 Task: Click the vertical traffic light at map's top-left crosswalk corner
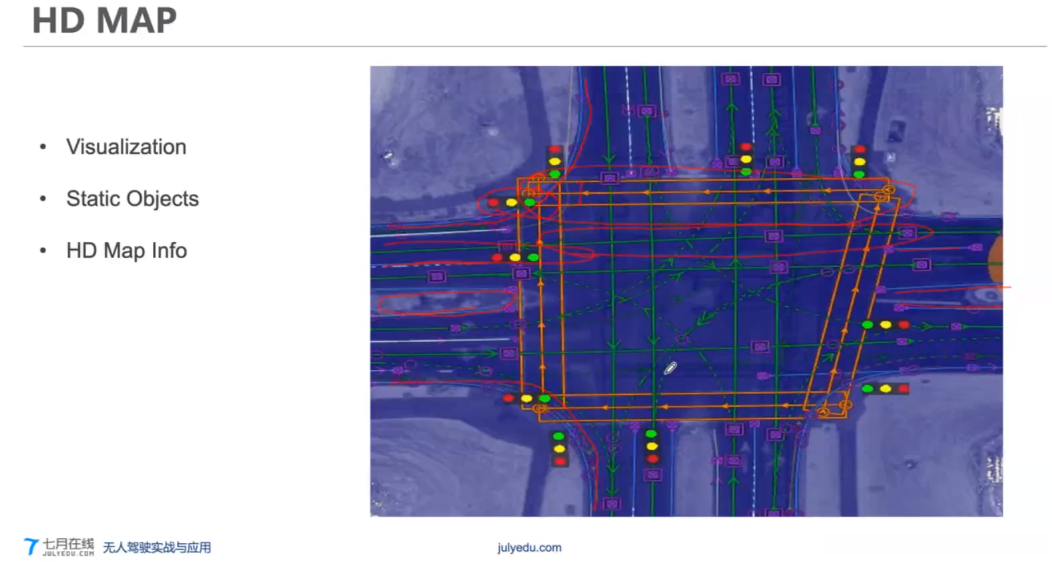click(555, 162)
